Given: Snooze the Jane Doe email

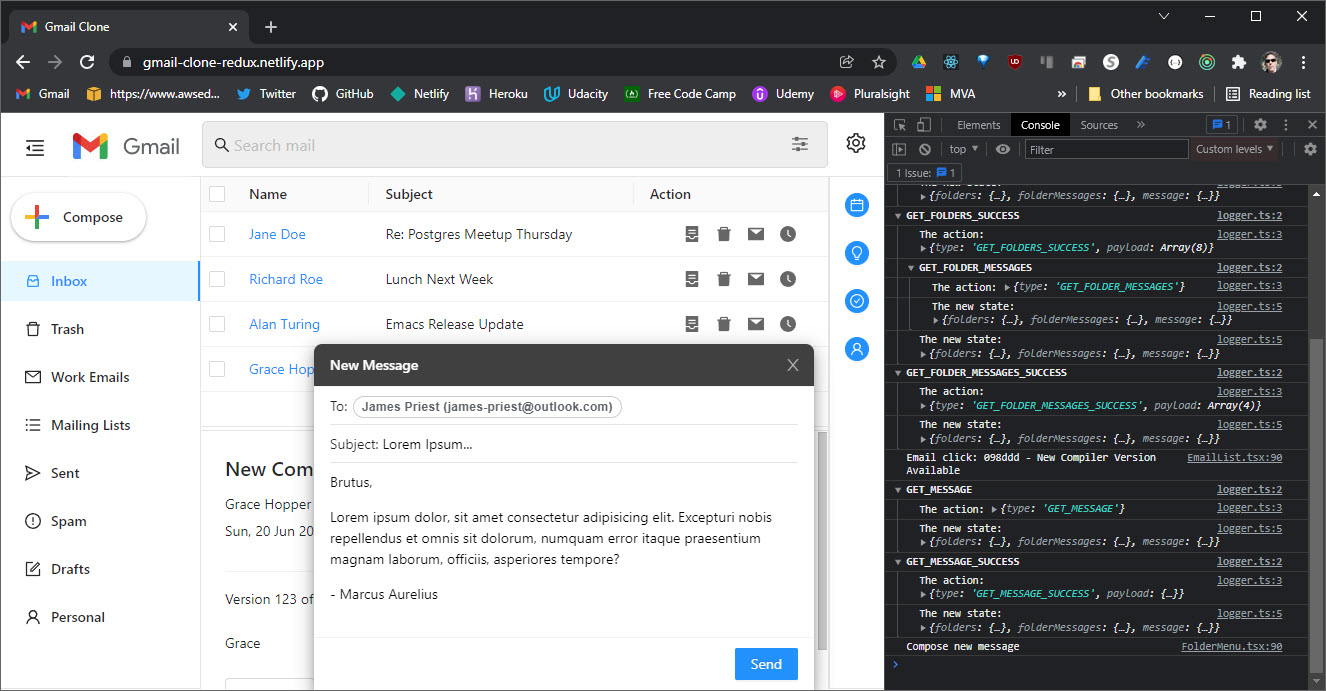Looking at the screenshot, I should 788,234.
